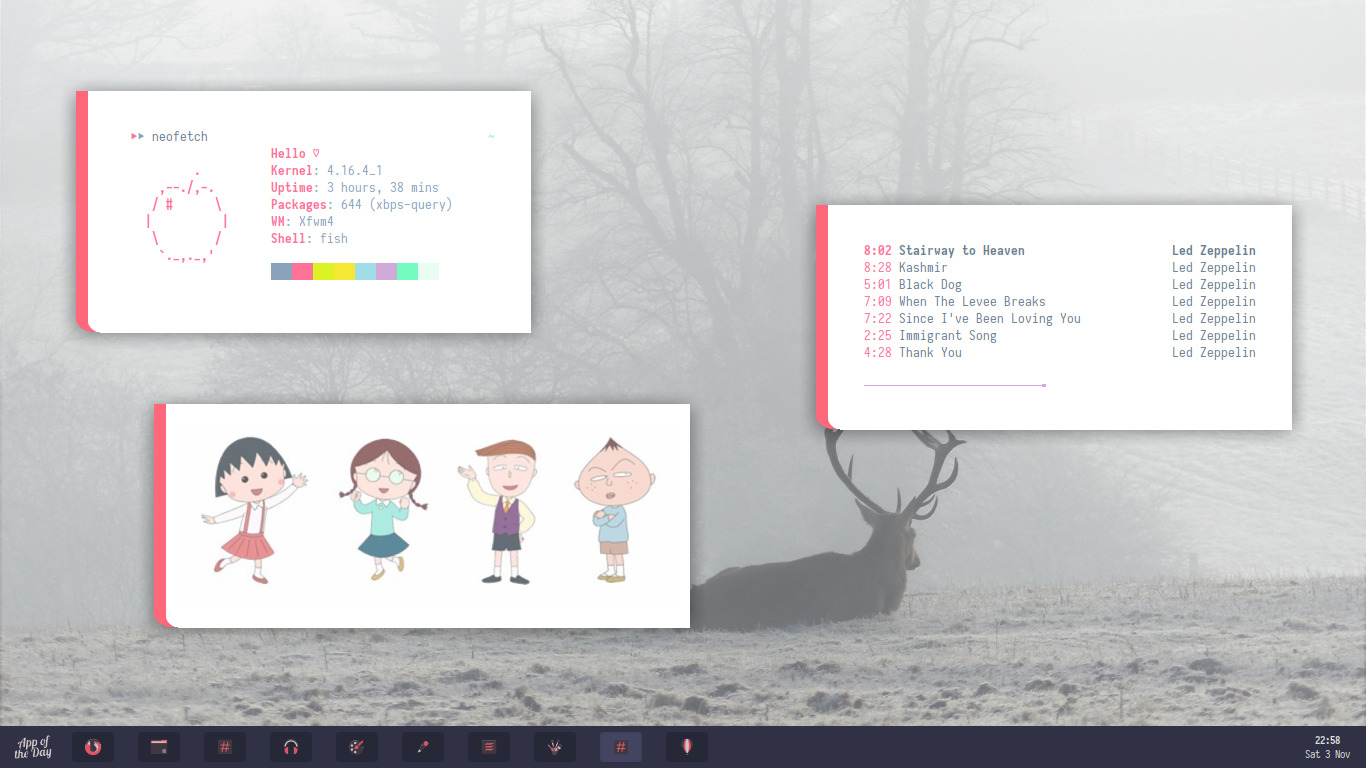Click the lime green swatch in neofetch palette
This screenshot has width=1366, height=768.
click(323, 272)
